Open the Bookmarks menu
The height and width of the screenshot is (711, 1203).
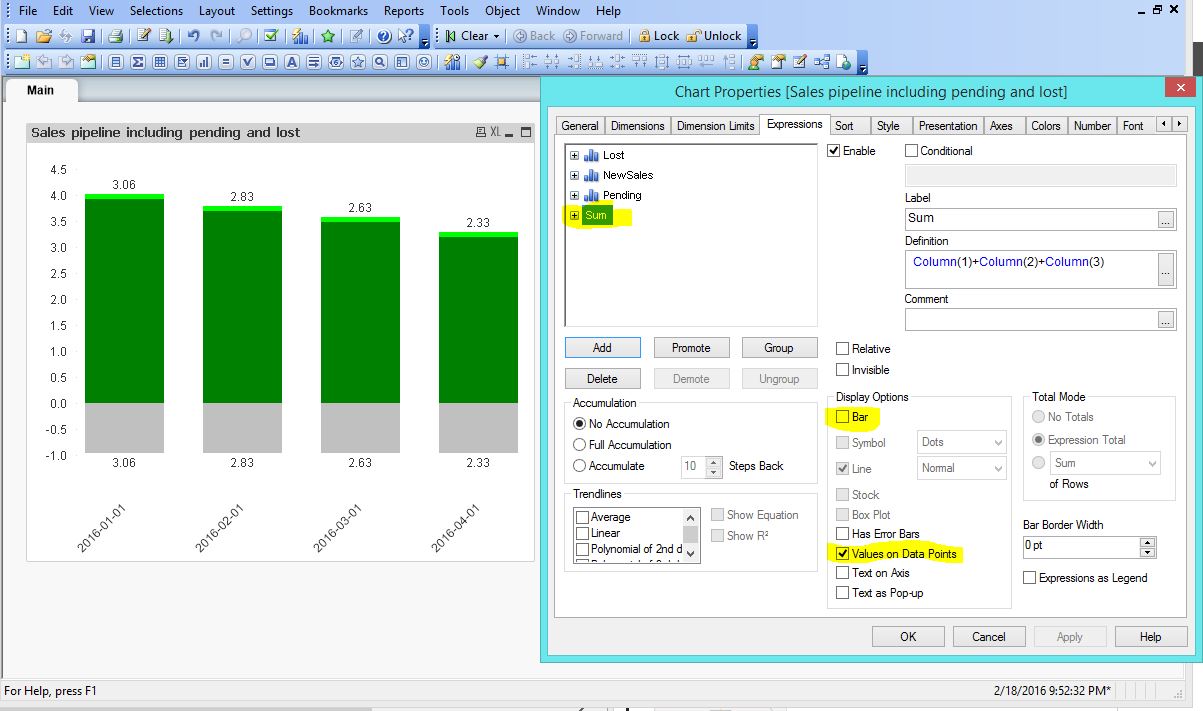[338, 11]
